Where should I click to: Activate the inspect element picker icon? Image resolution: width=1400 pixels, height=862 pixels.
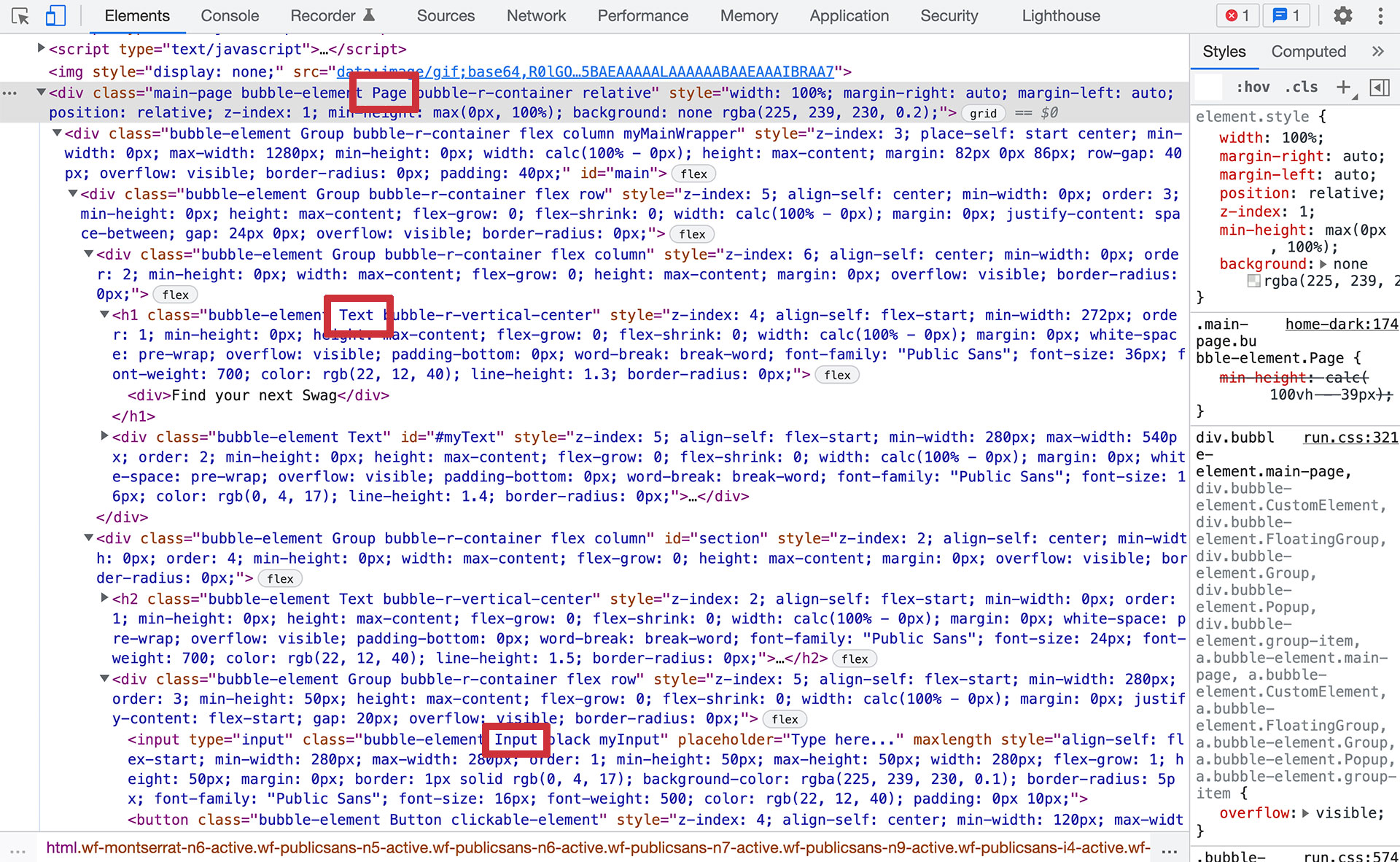(20, 16)
